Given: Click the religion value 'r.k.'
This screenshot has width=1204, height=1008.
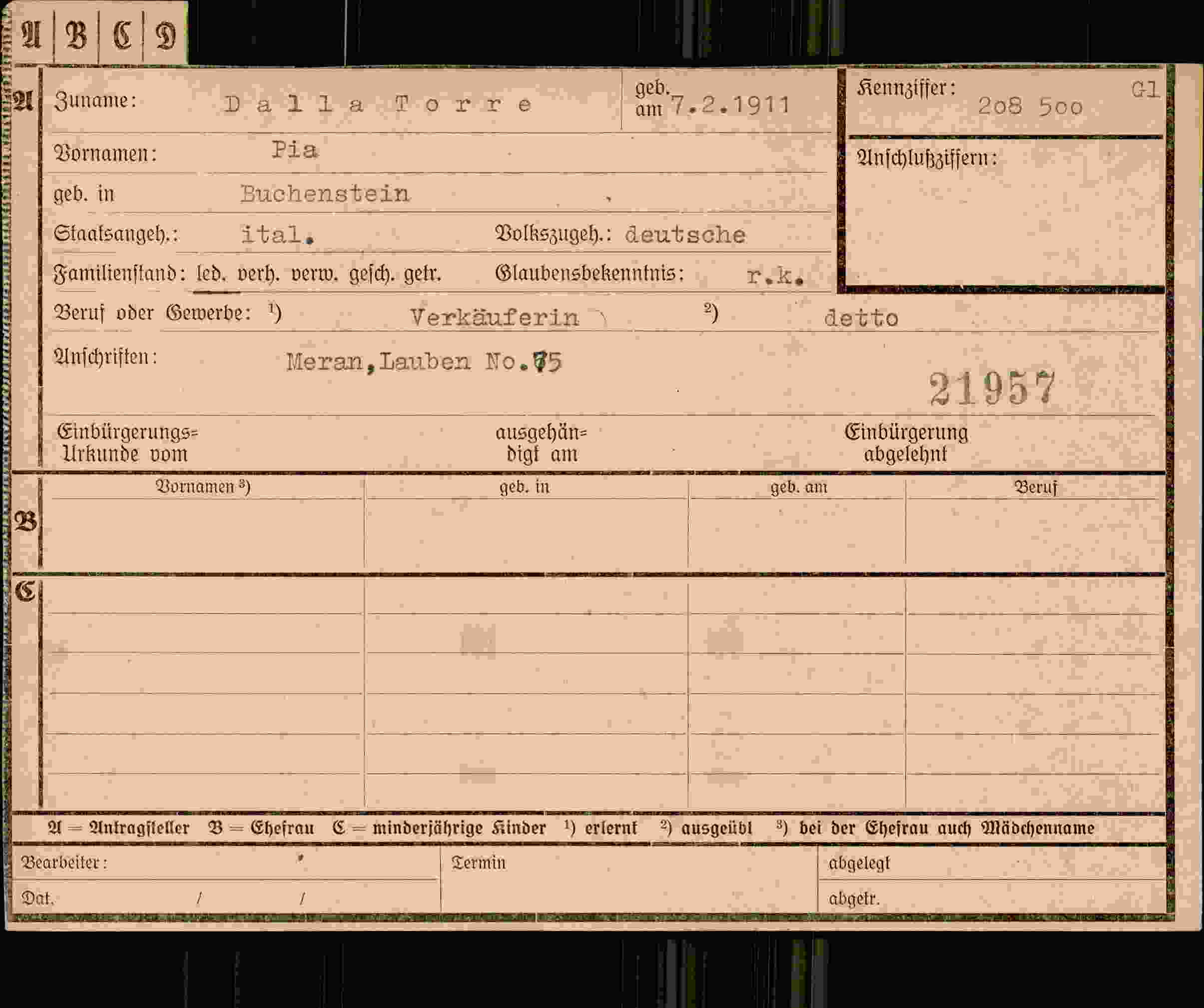Looking at the screenshot, I should pyautogui.click(x=775, y=276).
